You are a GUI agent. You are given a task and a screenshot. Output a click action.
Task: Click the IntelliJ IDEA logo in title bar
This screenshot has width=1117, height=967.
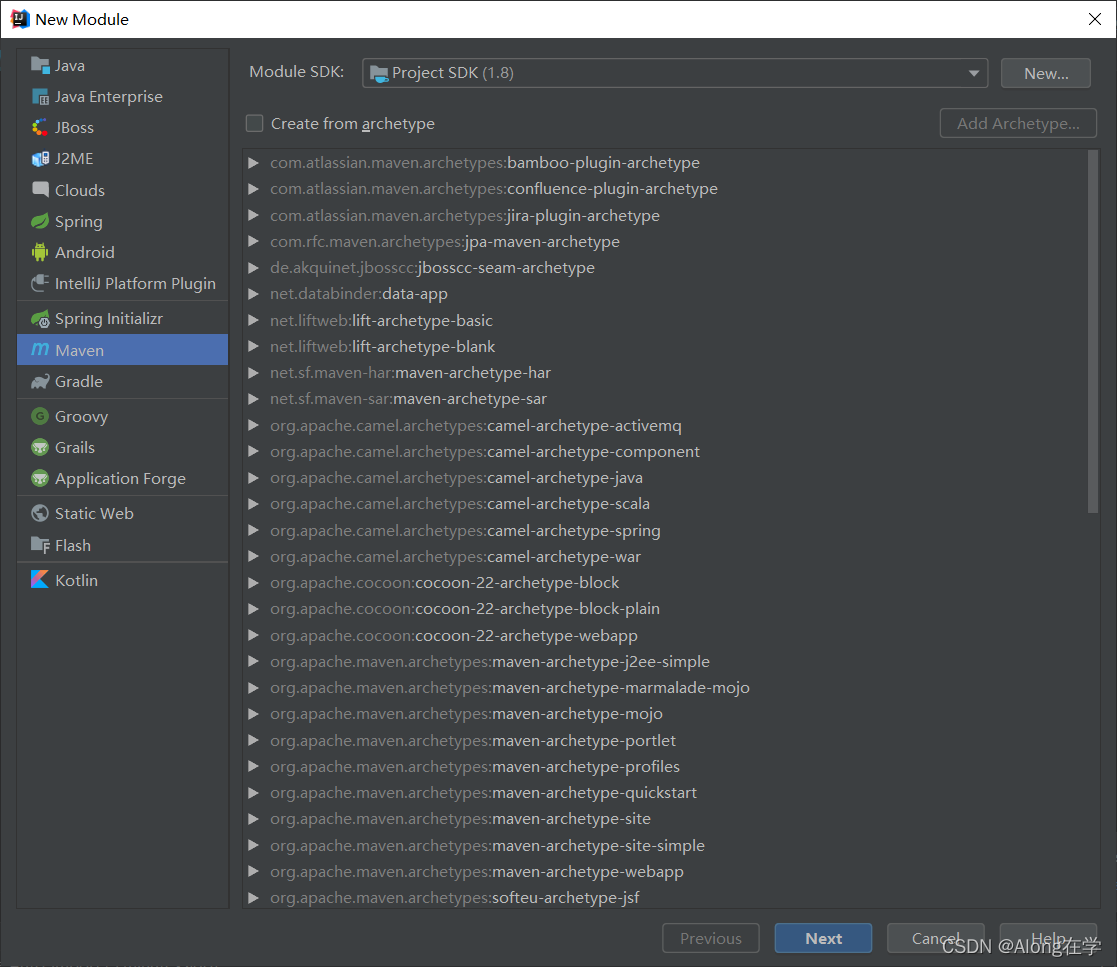[19, 19]
